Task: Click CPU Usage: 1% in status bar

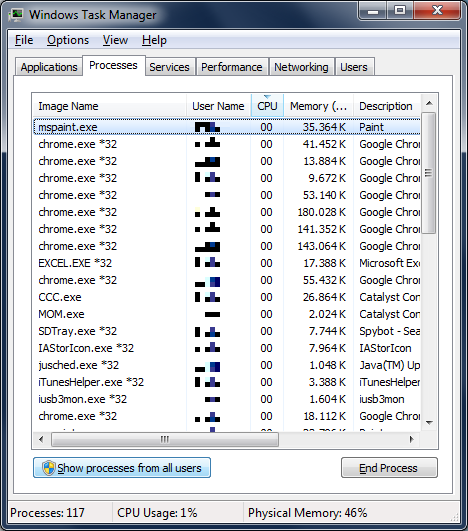Action: click(x=157, y=512)
